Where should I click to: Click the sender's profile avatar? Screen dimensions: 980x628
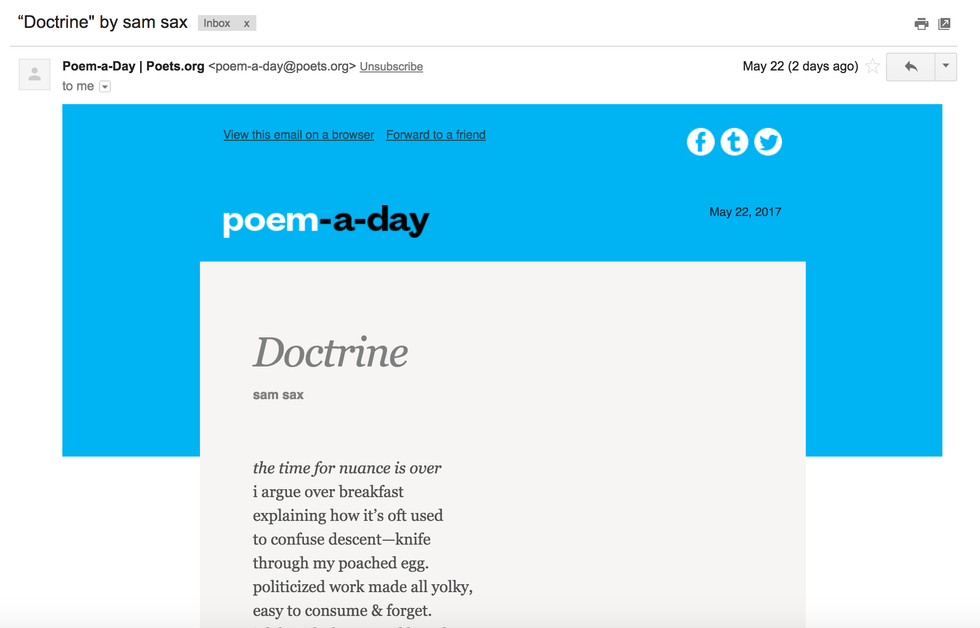(35, 74)
